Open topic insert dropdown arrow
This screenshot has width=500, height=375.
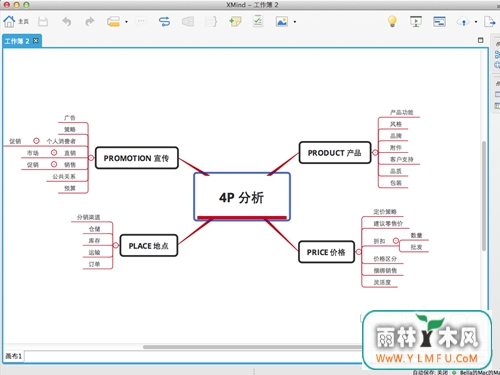point(126,22)
